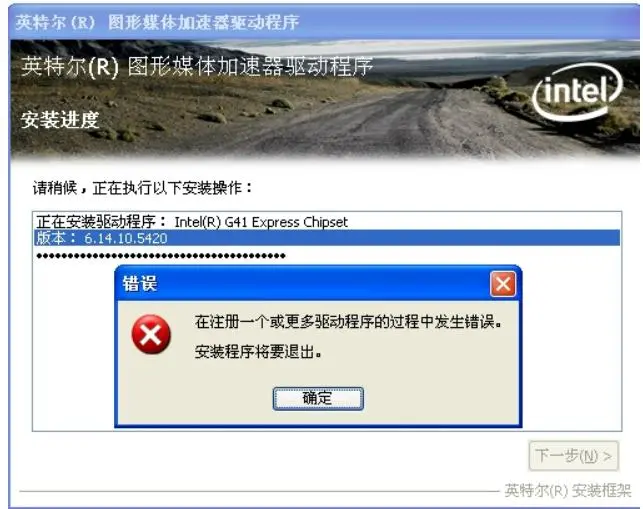Click the 安装程序将要退出 message line

coord(258,352)
